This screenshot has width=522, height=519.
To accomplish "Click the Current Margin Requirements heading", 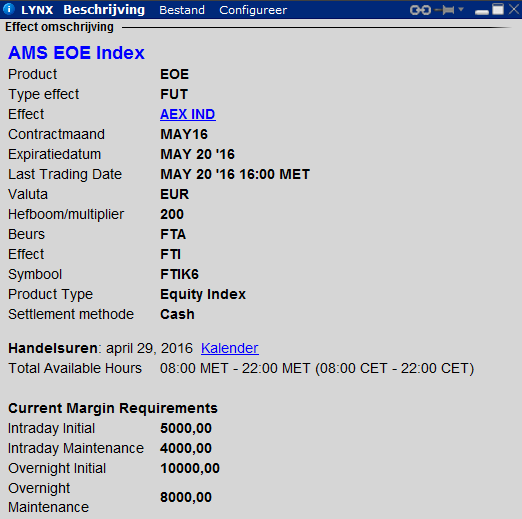I will click(113, 408).
